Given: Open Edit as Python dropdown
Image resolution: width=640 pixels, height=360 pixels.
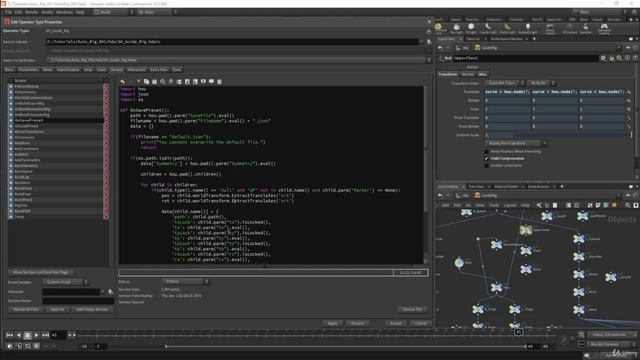Looking at the screenshot, I should pos(186,281).
